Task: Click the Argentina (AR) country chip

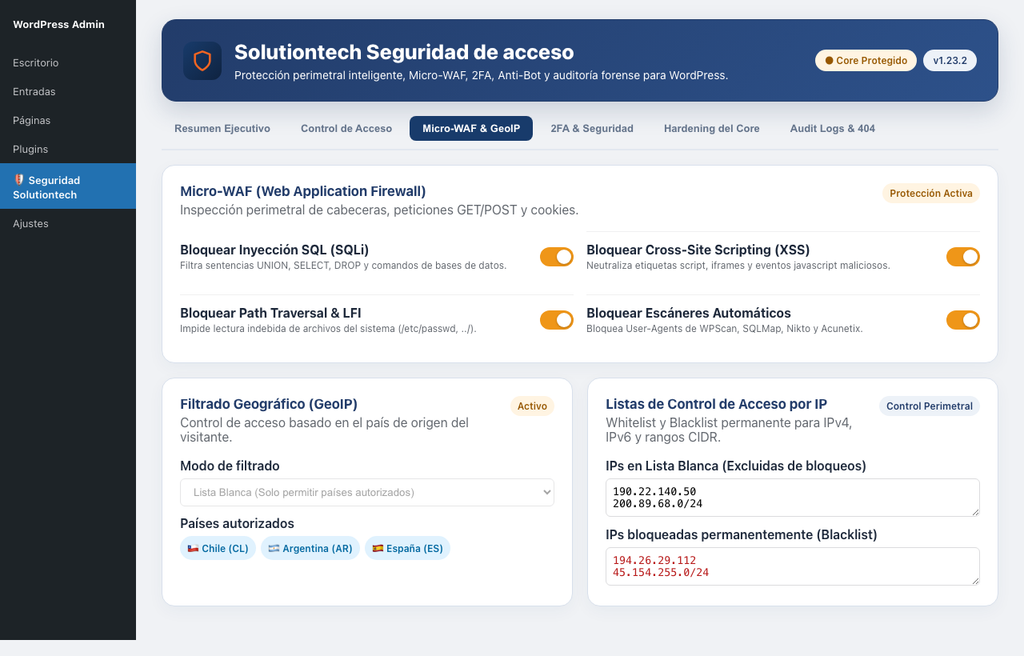Action: [x=310, y=548]
